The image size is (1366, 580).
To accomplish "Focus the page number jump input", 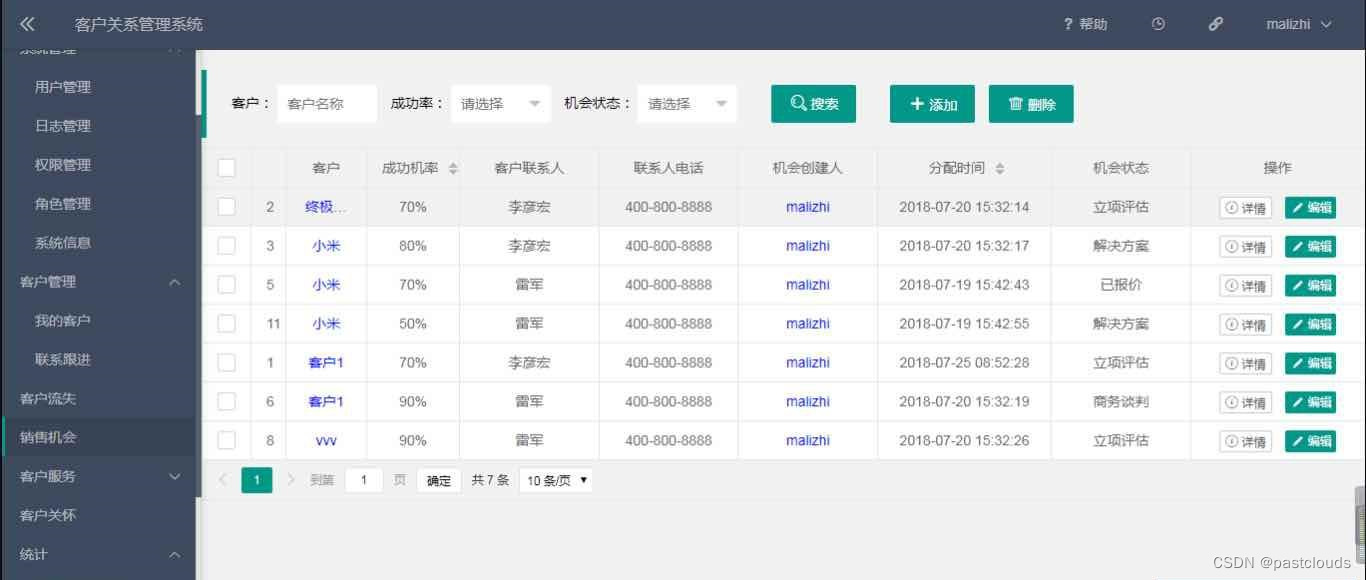I will 364,480.
